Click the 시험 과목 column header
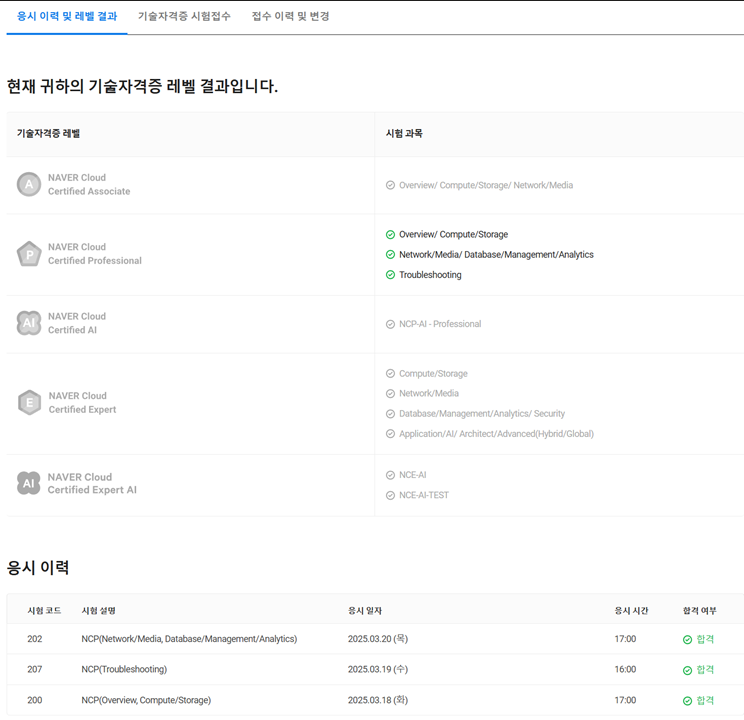Image resolution: width=744 pixels, height=720 pixels. point(404,134)
